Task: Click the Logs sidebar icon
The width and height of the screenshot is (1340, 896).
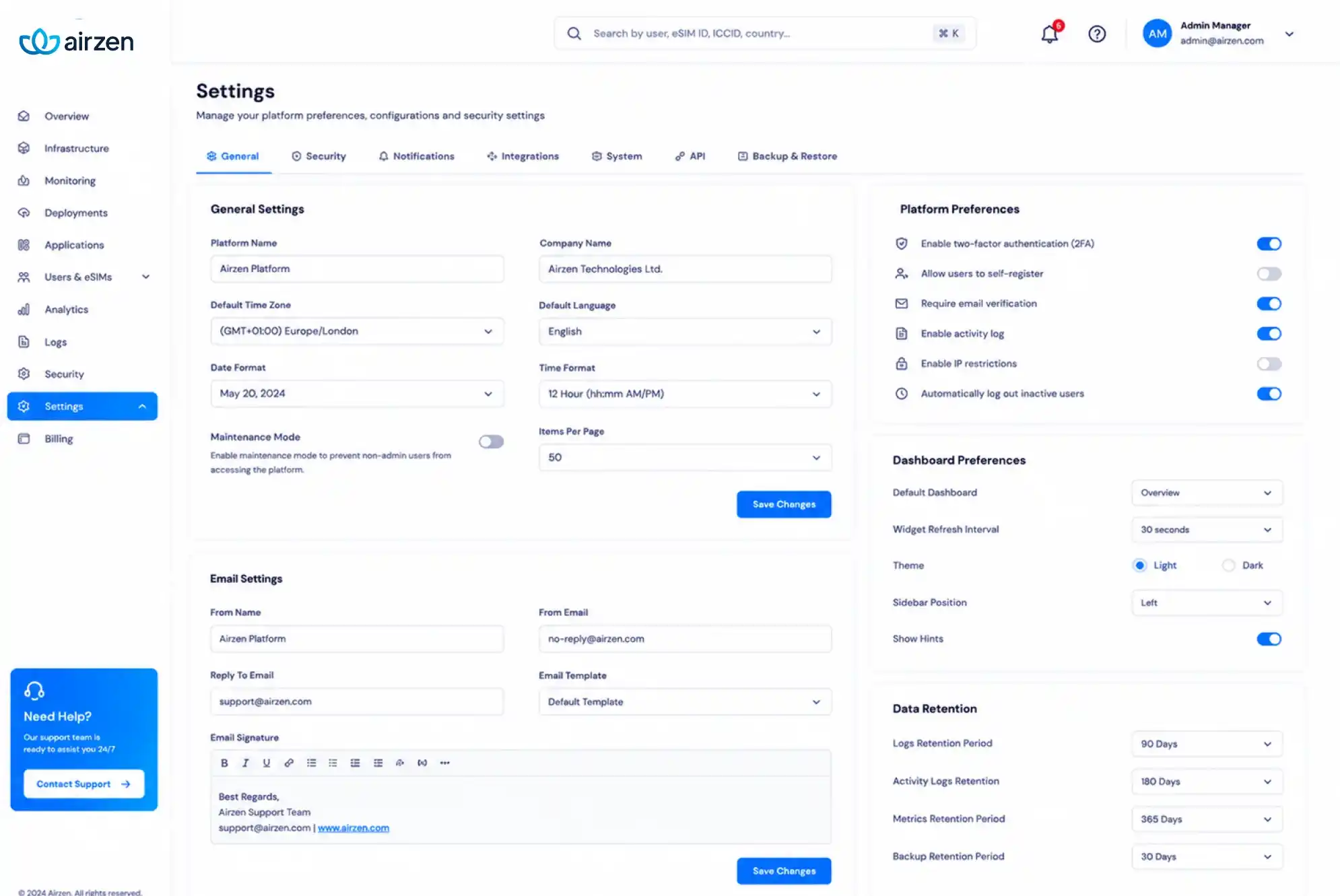Action: click(x=24, y=342)
